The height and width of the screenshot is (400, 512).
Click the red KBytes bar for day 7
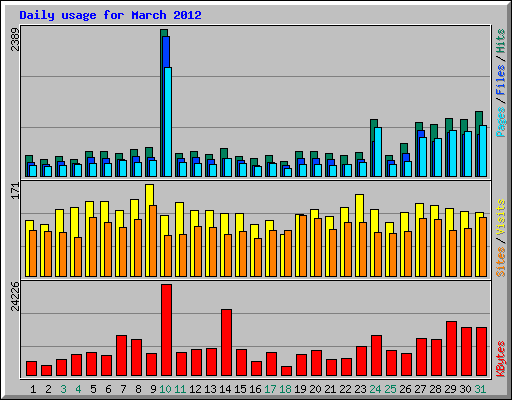(x=122, y=356)
